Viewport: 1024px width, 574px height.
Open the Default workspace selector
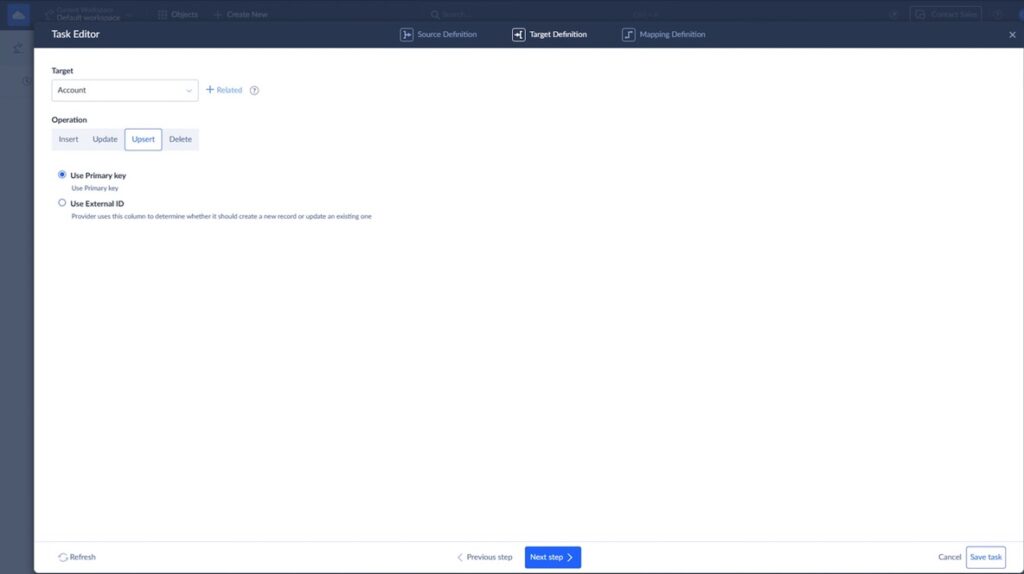click(x=88, y=14)
